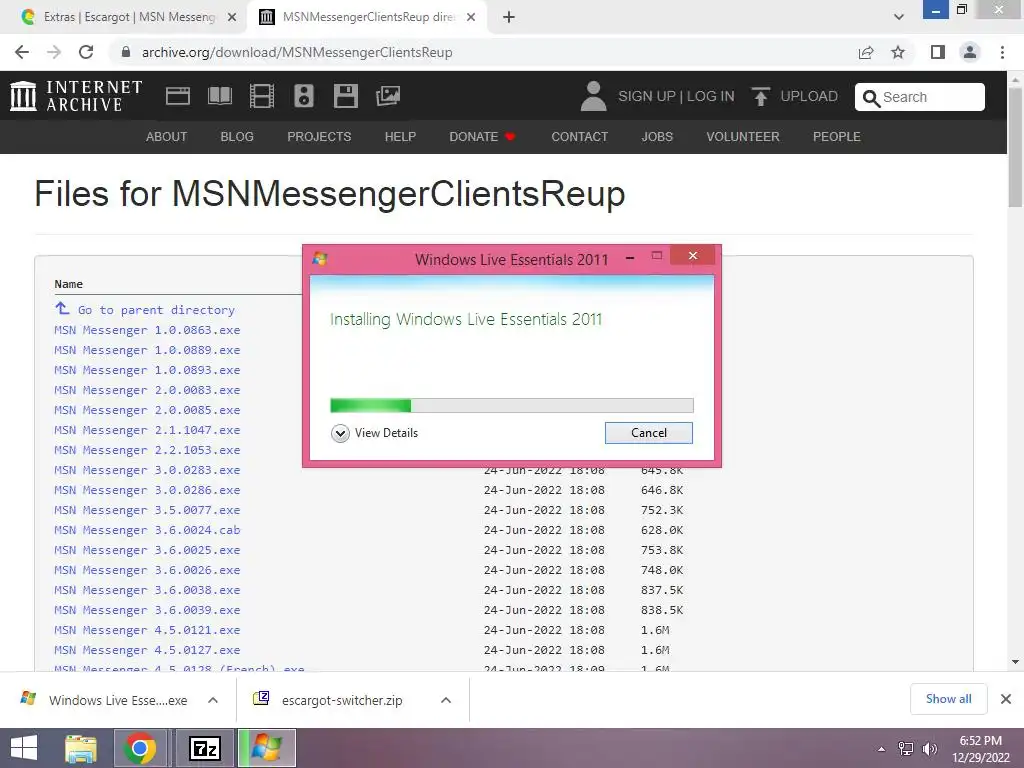Click the upload arrow icon
Viewport: 1024px width, 768px height.
[760, 97]
